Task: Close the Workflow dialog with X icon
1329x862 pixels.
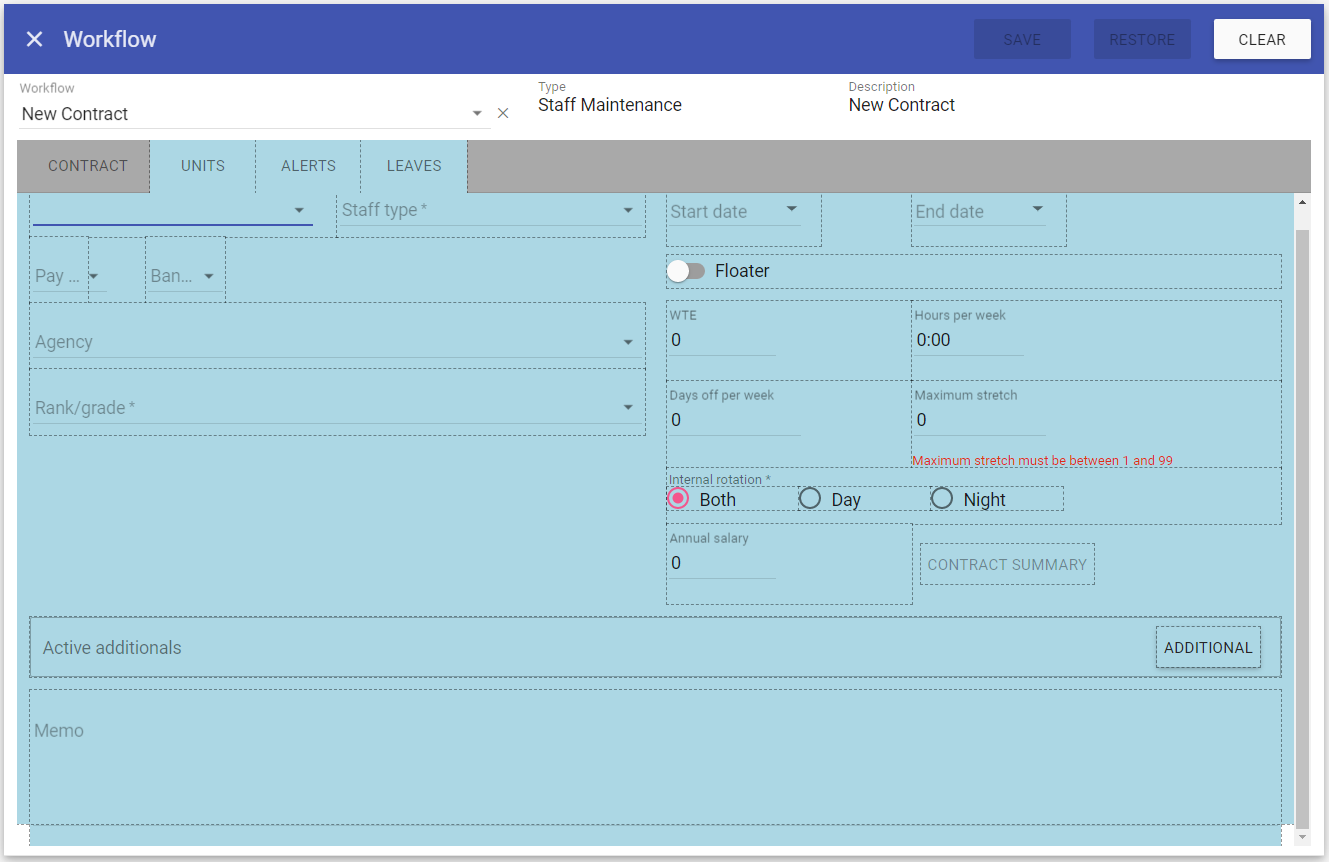Action: (35, 39)
